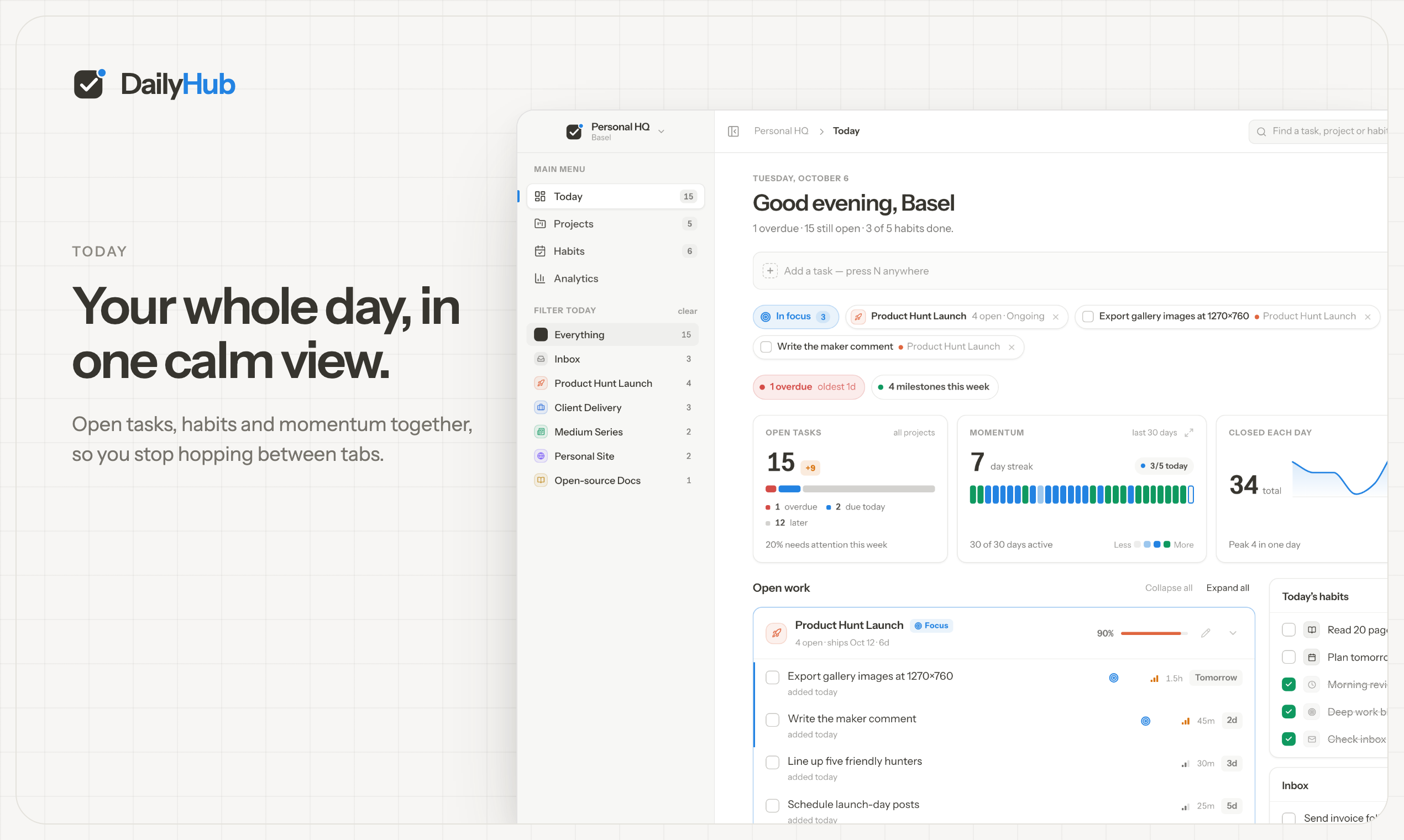This screenshot has width=1404, height=840.
Task: Click the Personal HQ workspace logo icon
Action: click(x=574, y=132)
